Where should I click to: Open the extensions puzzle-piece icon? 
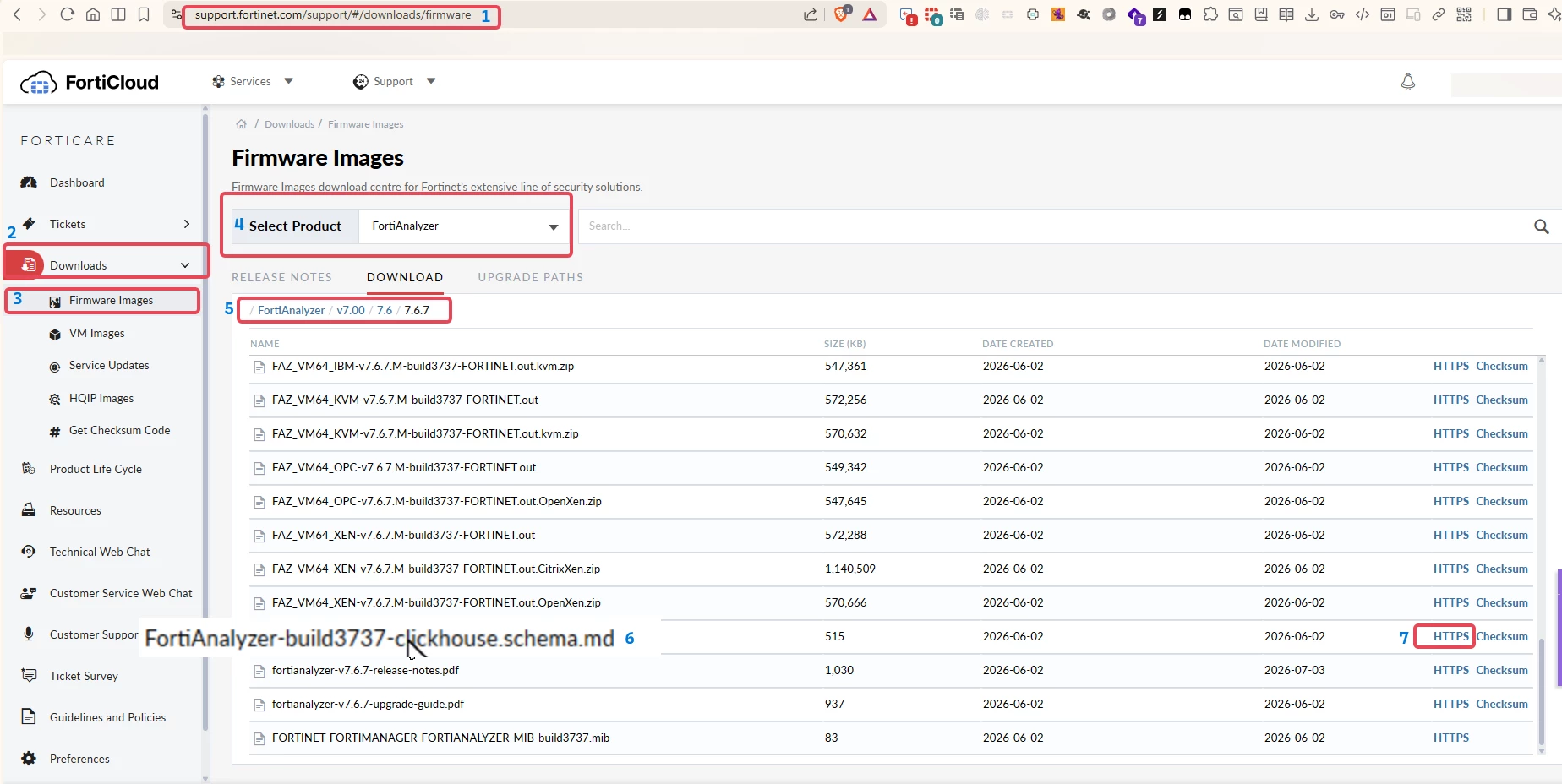[1210, 14]
